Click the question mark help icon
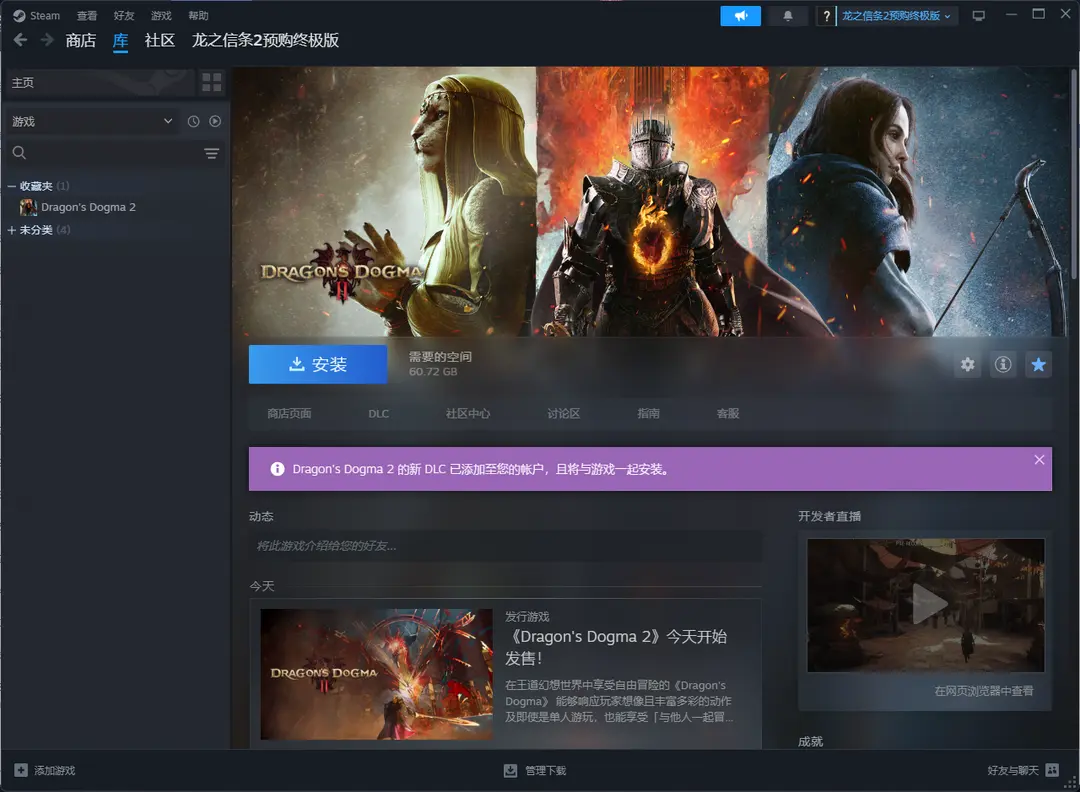Image resolution: width=1080 pixels, height=792 pixels. pyautogui.click(x=826, y=16)
